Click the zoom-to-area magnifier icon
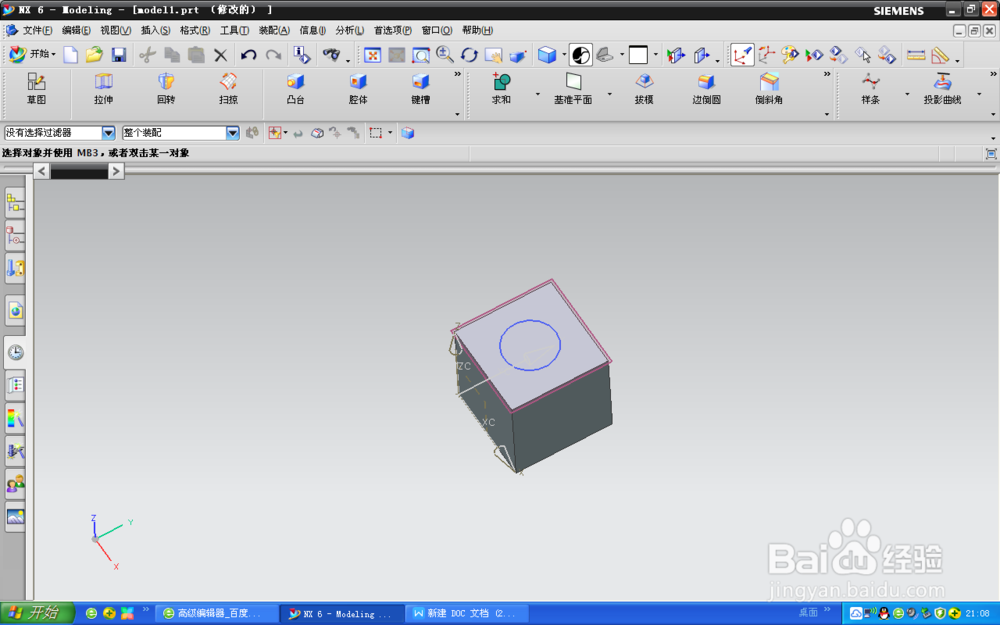 [x=421, y=55]
